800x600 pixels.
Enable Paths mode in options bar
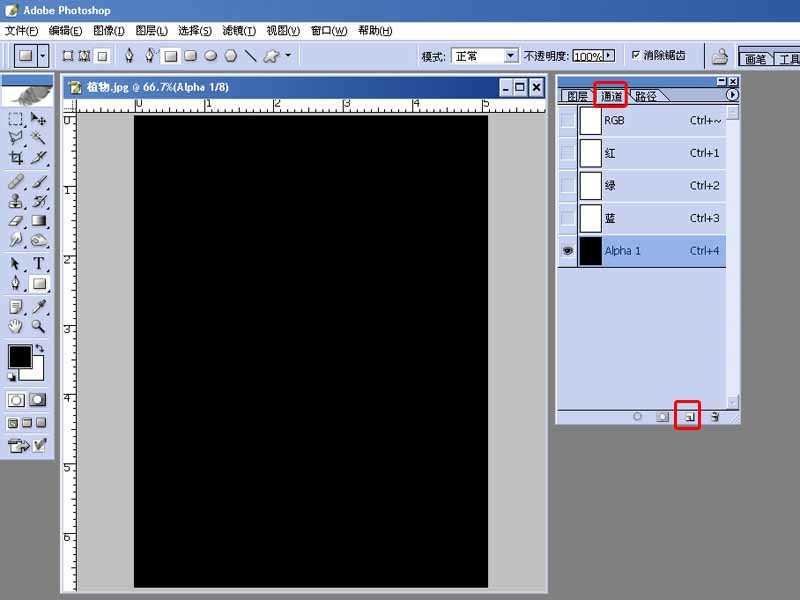click(85, 56)
